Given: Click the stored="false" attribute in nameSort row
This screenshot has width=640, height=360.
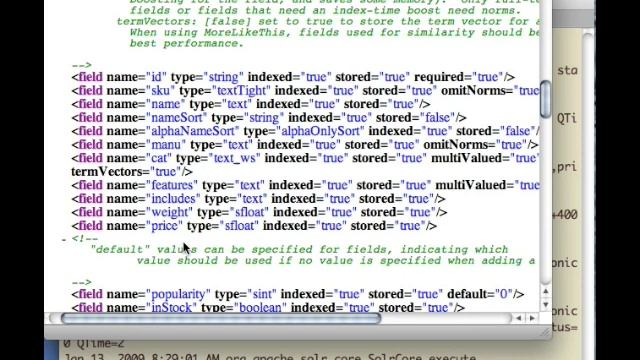Looking at the screenshot, I should 416,118.
